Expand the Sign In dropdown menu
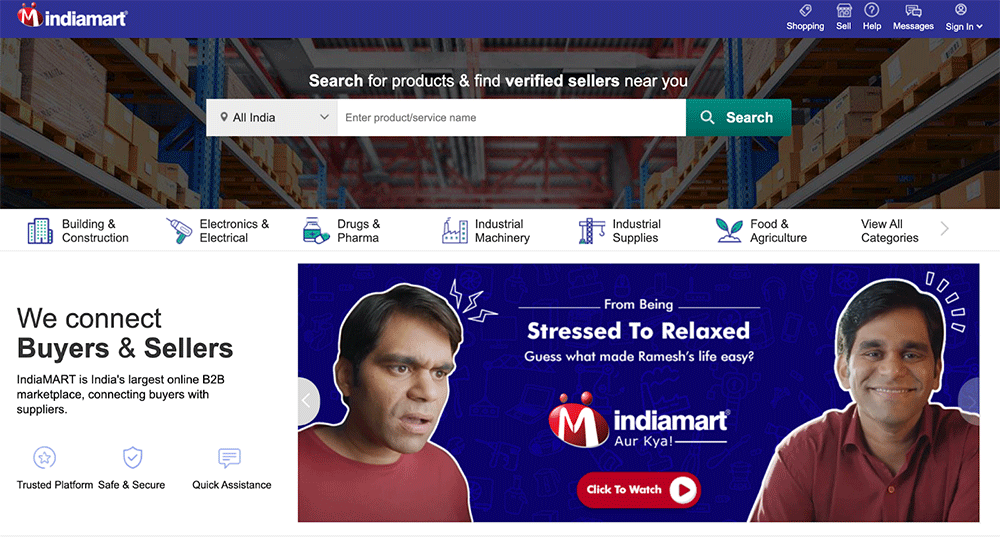1000x537 pixels. click(x=964, y=26)
